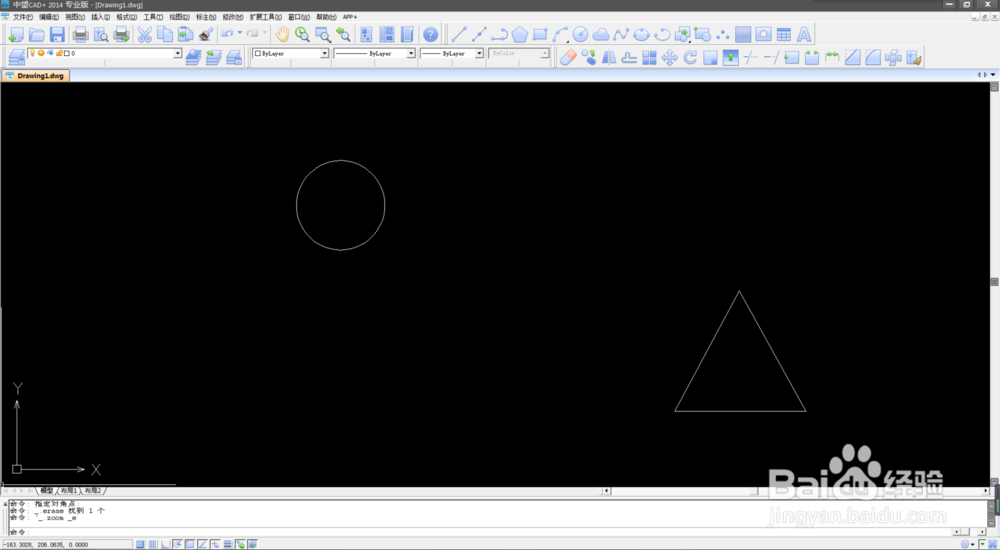
Task: Open Print Preview icon
Action: [x=101, y=34]
